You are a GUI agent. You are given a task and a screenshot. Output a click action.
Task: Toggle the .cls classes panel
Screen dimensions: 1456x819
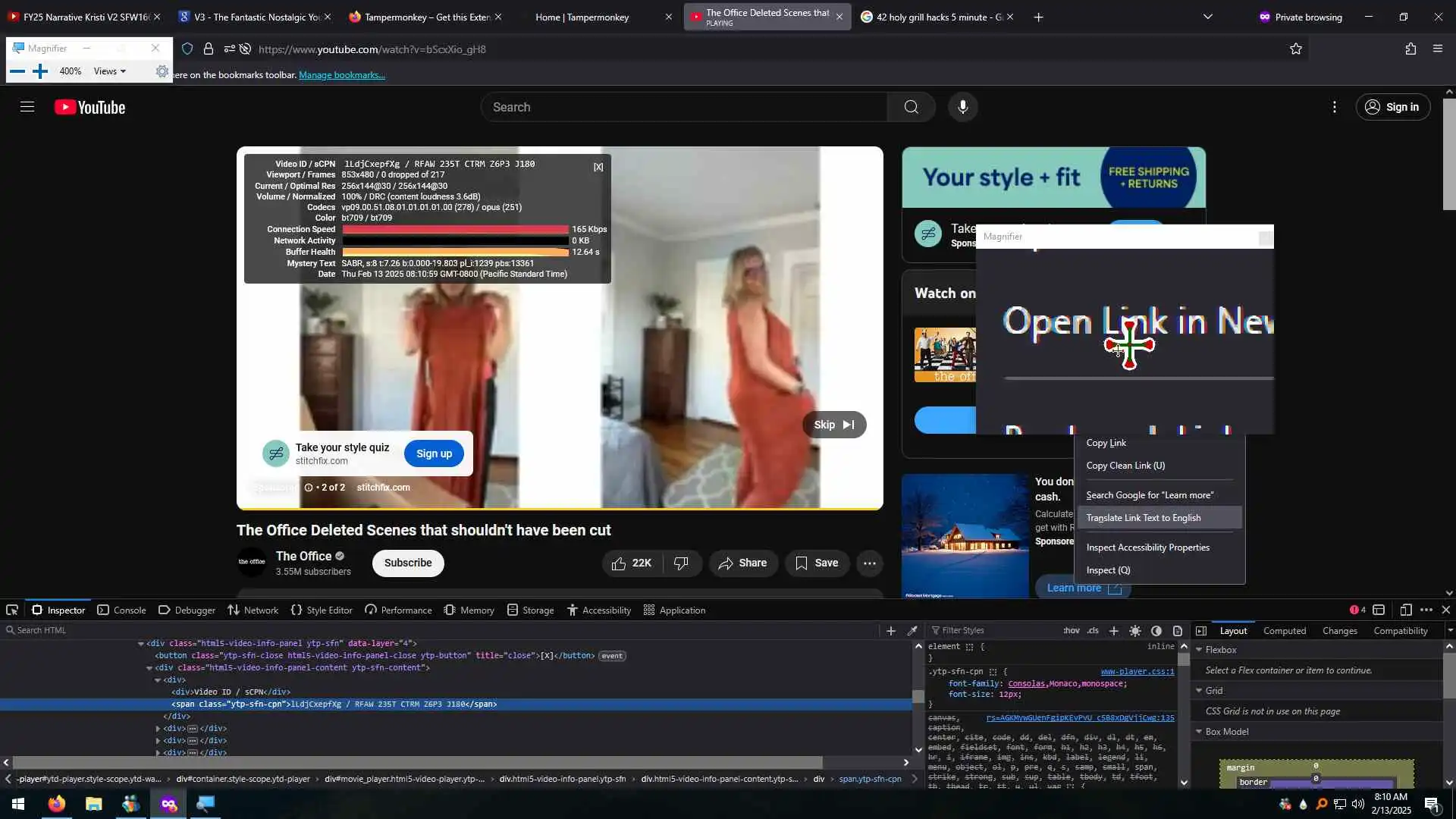(1093, 631)
